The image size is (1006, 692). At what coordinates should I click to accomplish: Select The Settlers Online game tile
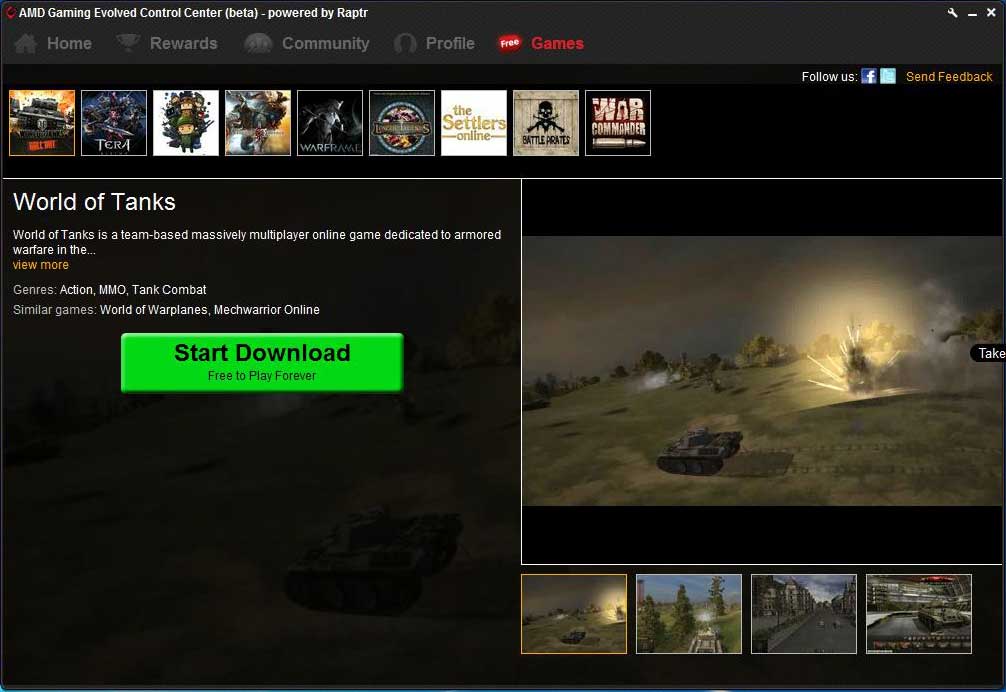coord(474,122)
